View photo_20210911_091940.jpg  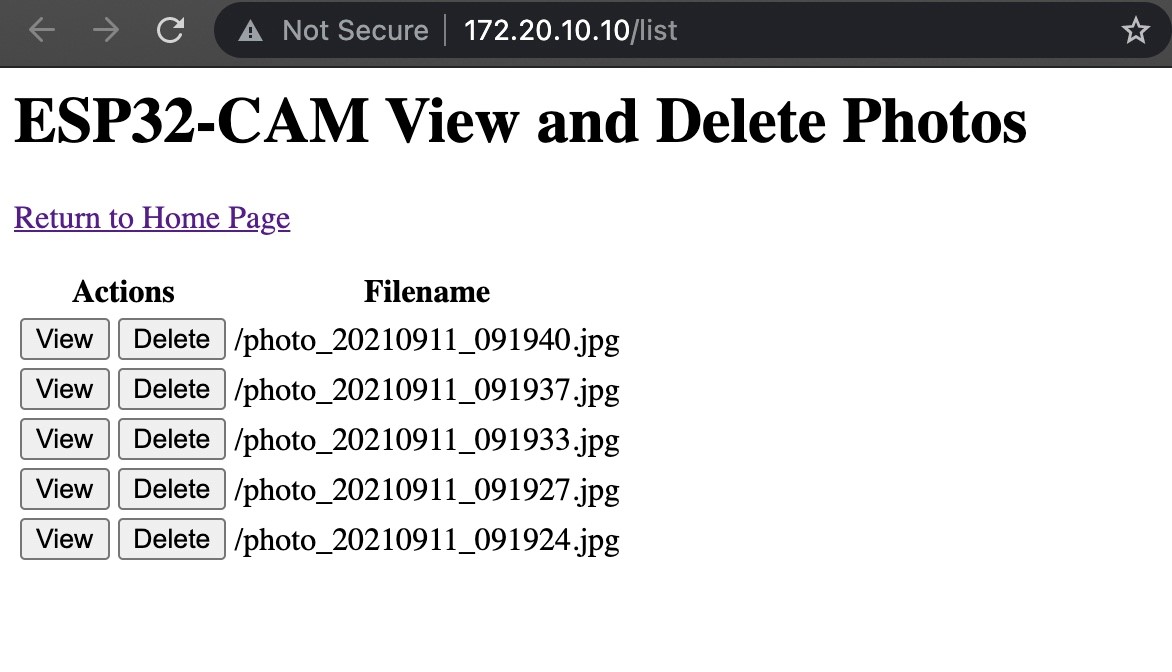(64, 340)
